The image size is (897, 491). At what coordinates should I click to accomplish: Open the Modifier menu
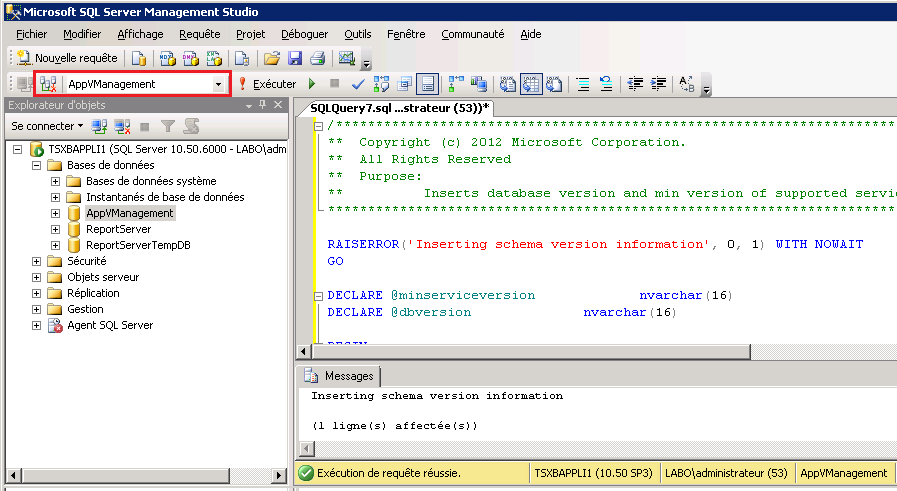tap(82, 34)
